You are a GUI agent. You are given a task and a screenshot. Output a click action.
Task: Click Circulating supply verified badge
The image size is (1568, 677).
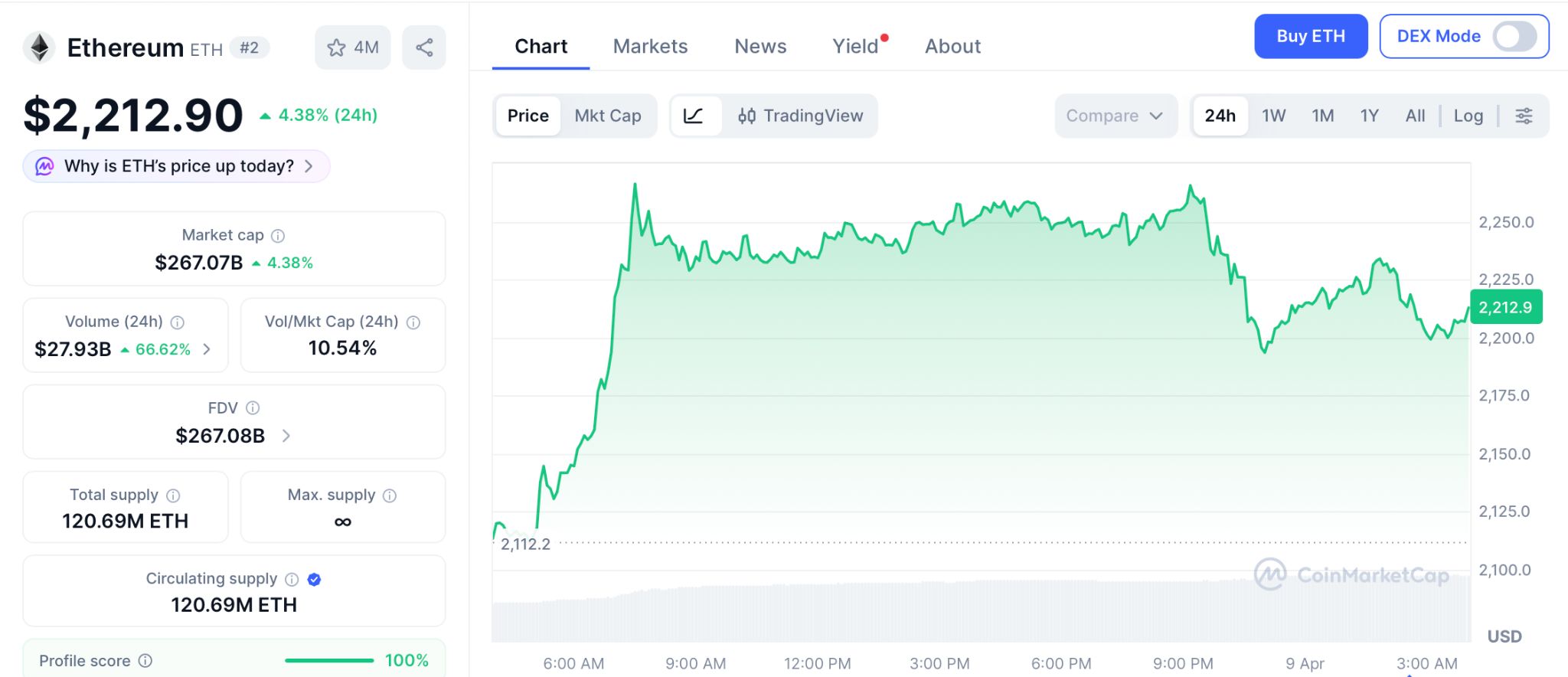[x=314, y=580]
